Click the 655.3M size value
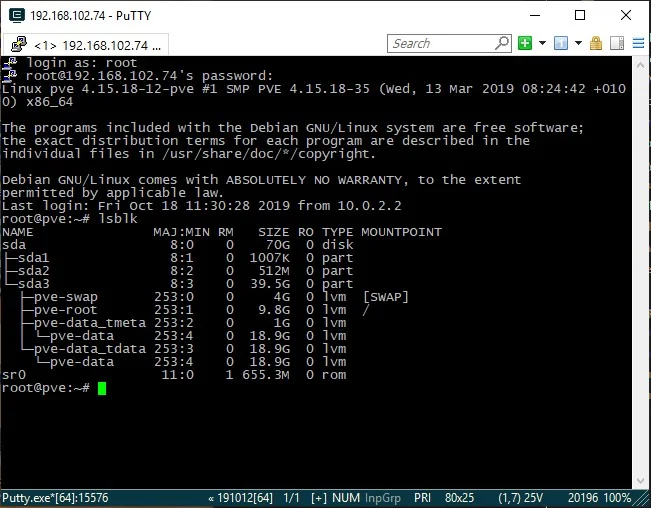The width and height of the screenshot is (651, 508). tap(266, 374)
